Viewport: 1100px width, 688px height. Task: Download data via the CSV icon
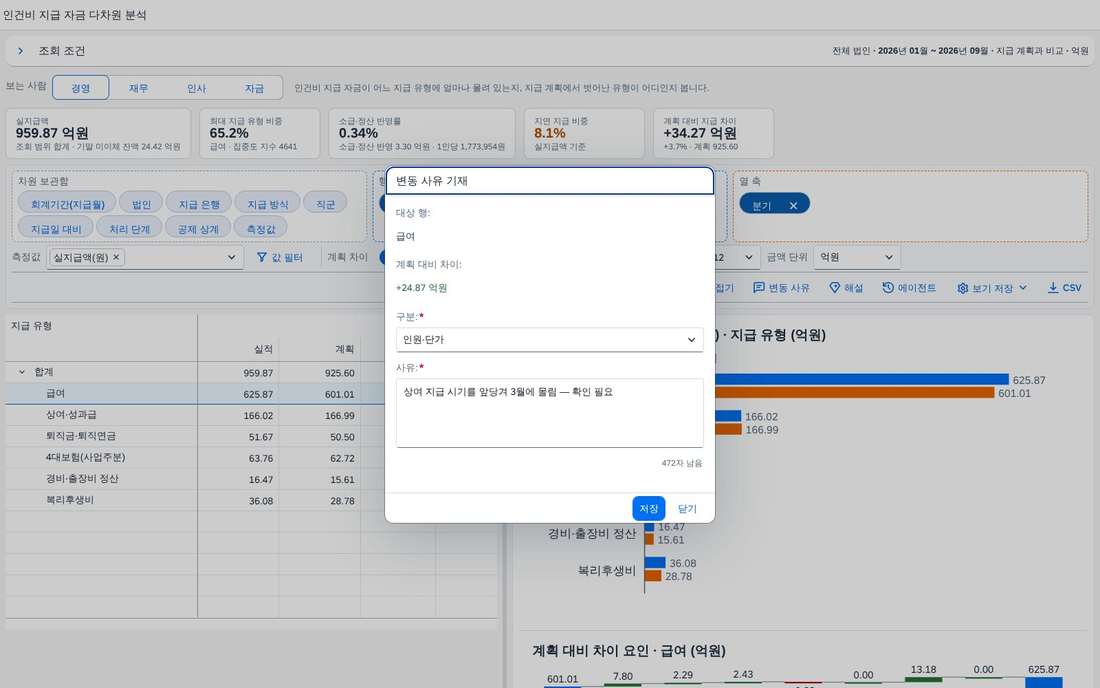[x=1053, y=288]
